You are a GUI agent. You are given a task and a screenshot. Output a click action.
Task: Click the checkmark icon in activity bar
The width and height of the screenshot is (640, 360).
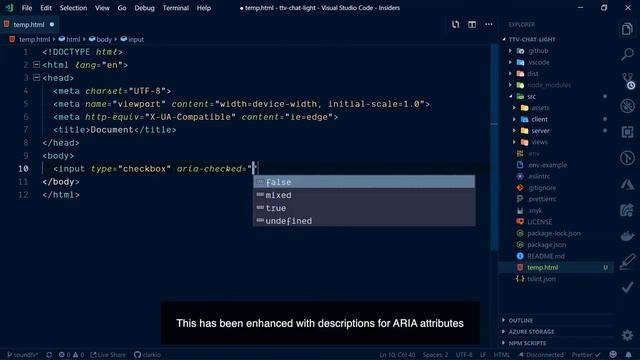pos(627,287)
